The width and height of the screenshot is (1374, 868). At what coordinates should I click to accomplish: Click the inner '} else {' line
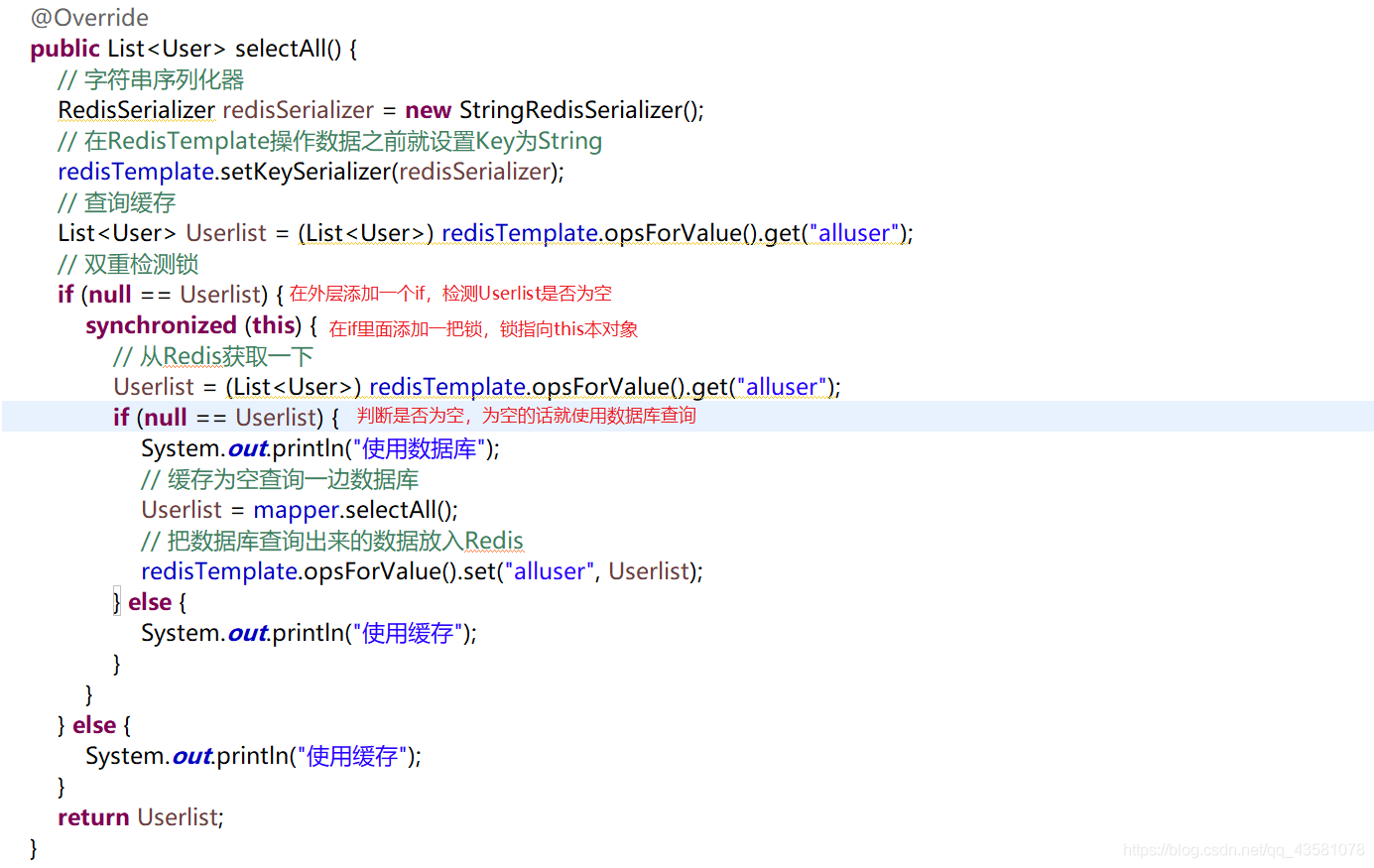coord(150,602)
